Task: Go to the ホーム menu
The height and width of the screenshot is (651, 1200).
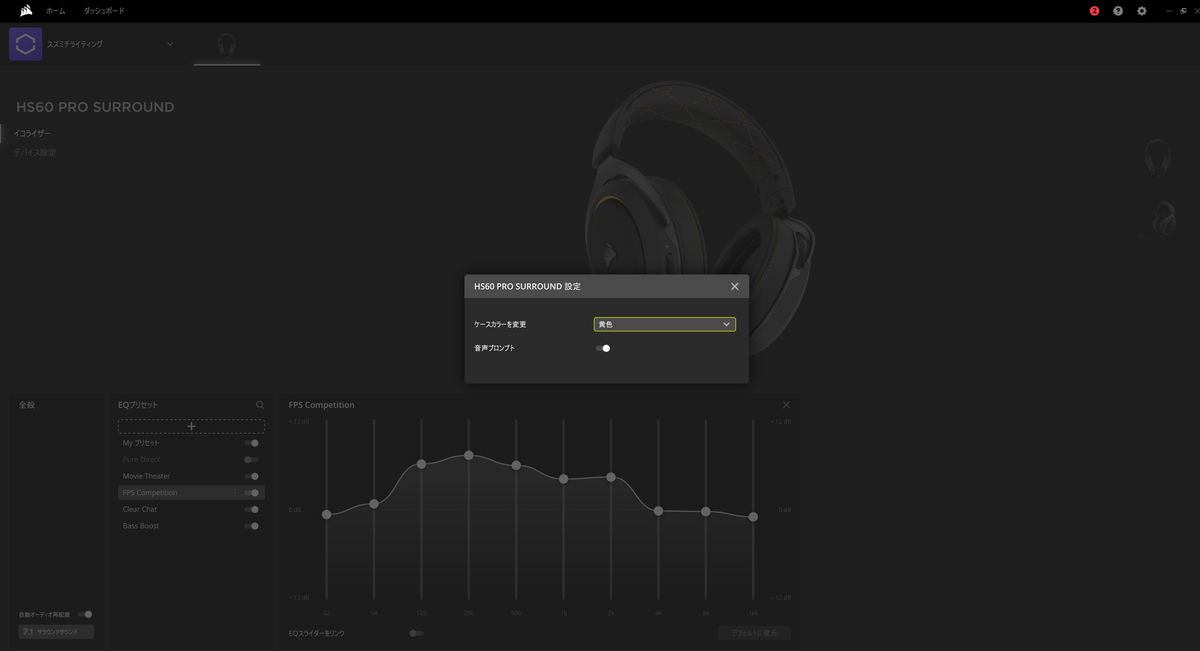Action: coord(56,11)
